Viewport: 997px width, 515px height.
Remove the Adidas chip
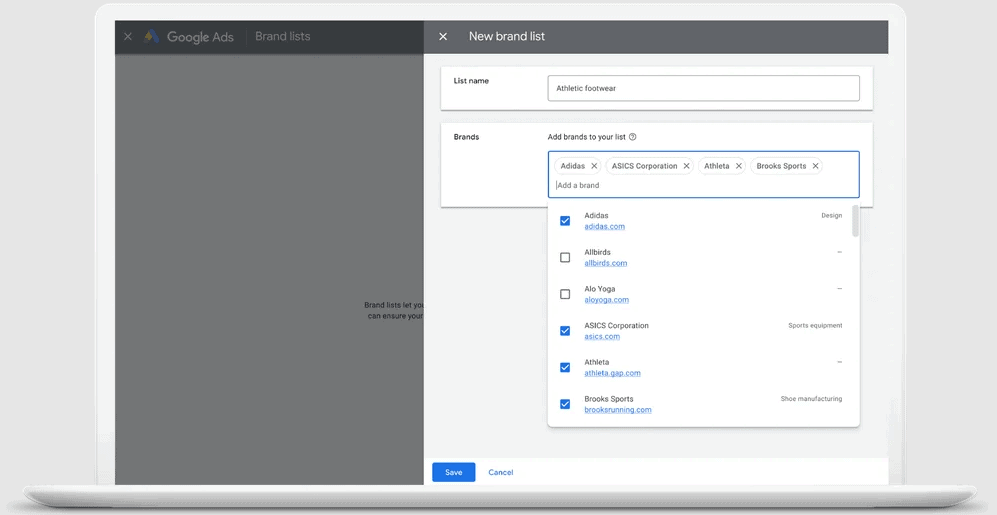tap(594, 166)
